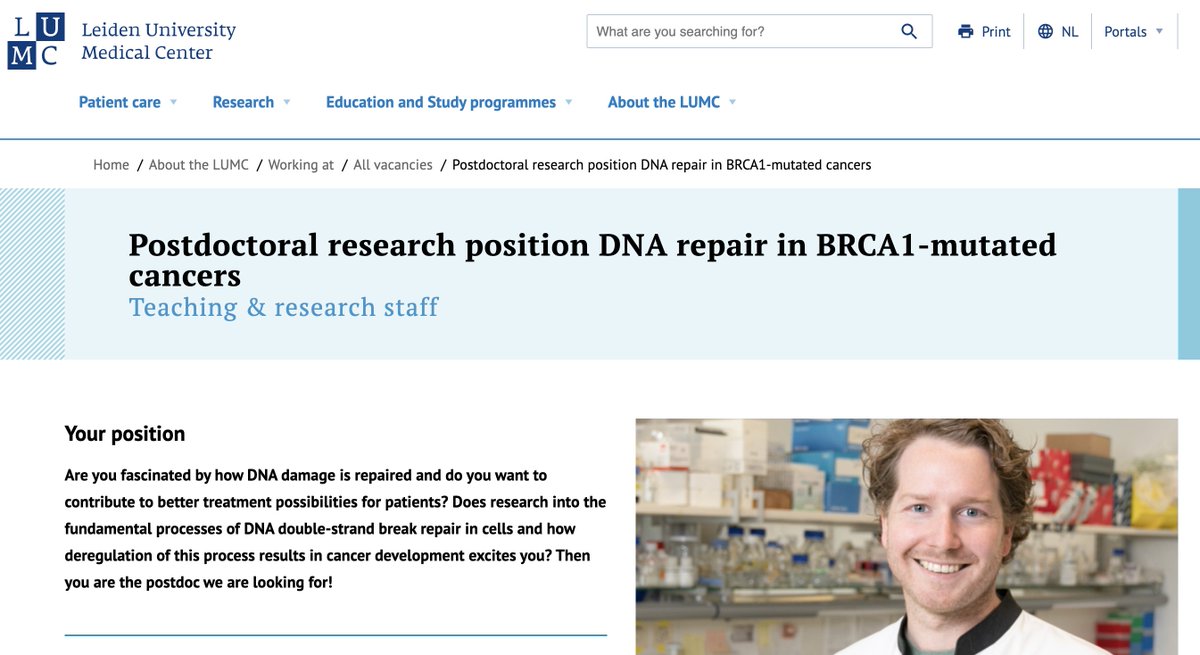Open 'Working at' breadcrumb link
The height and width of the screenshot is (655, 1200).
(x=301, y=164)
